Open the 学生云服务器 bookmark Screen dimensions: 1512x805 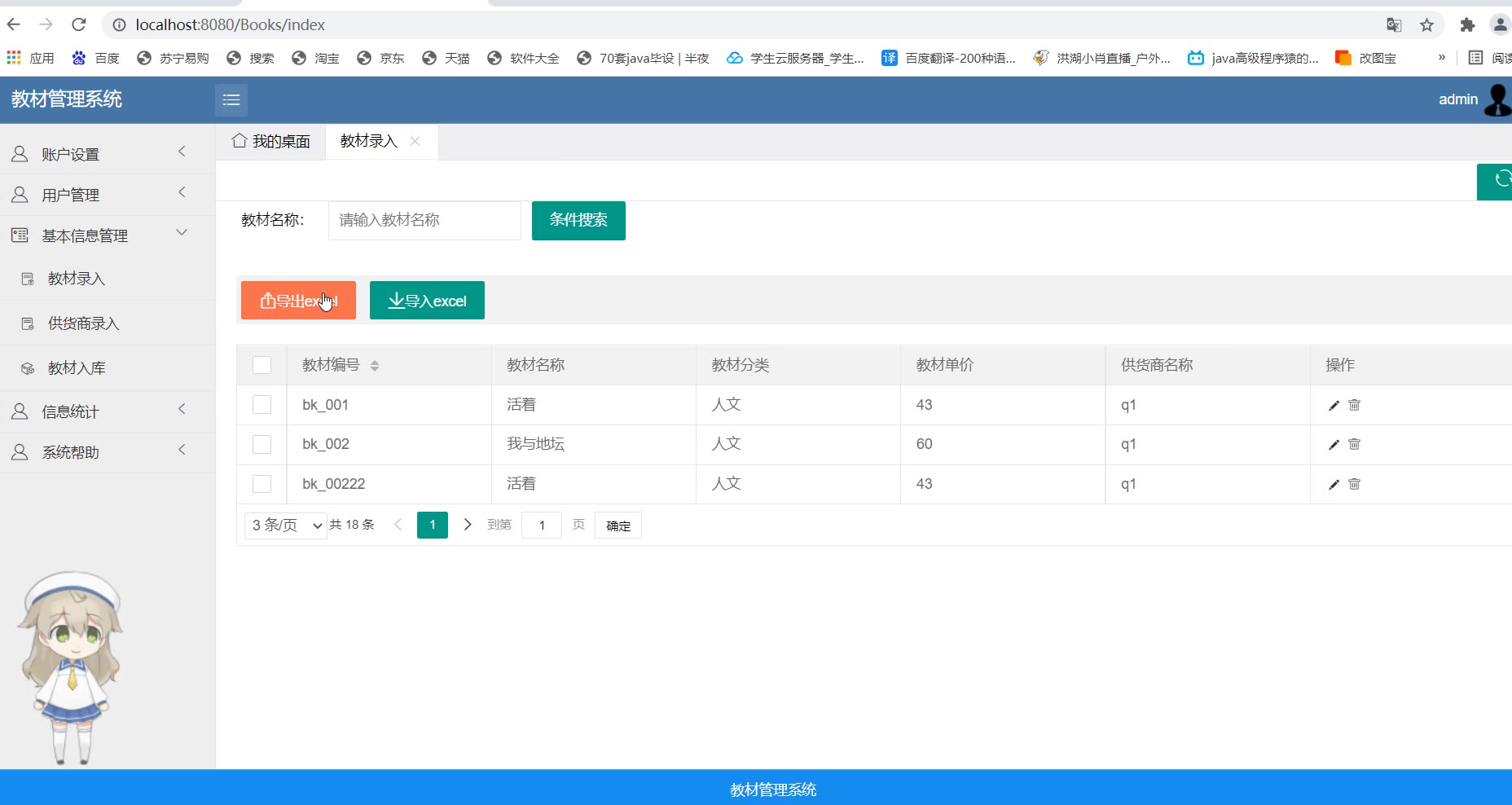[795, 58]
